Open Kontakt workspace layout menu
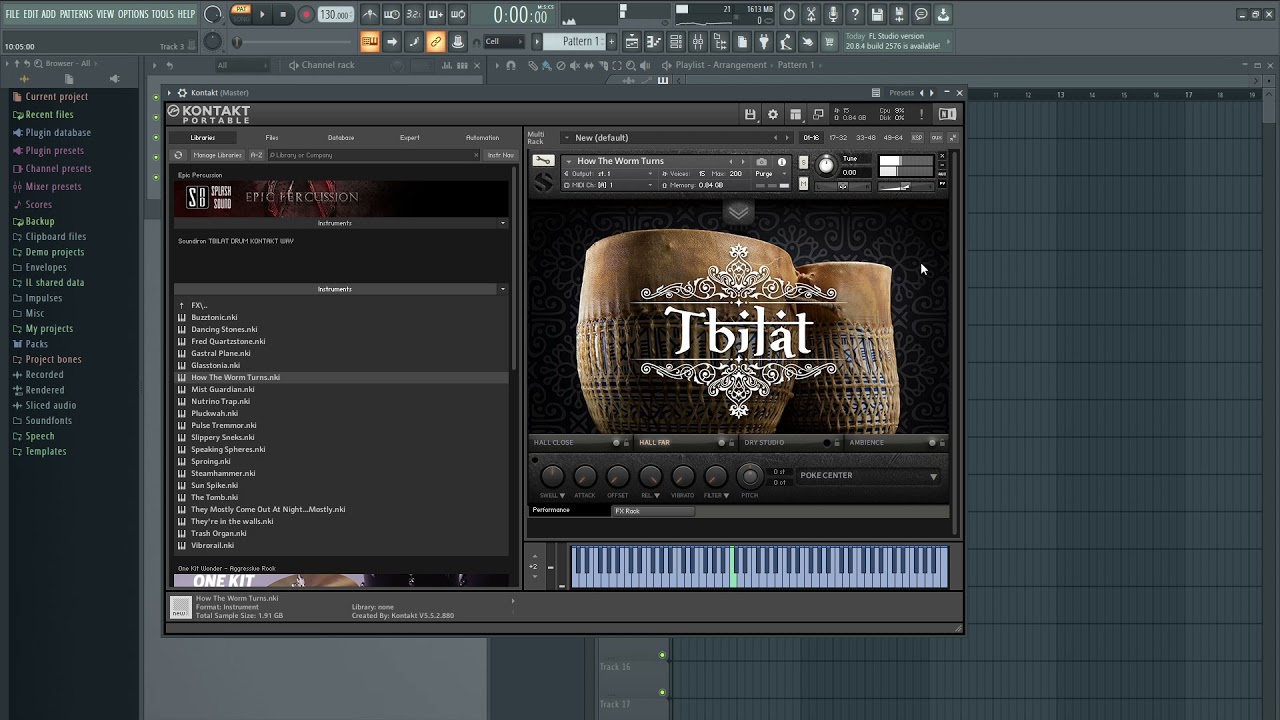 click(x=795, y=114)
